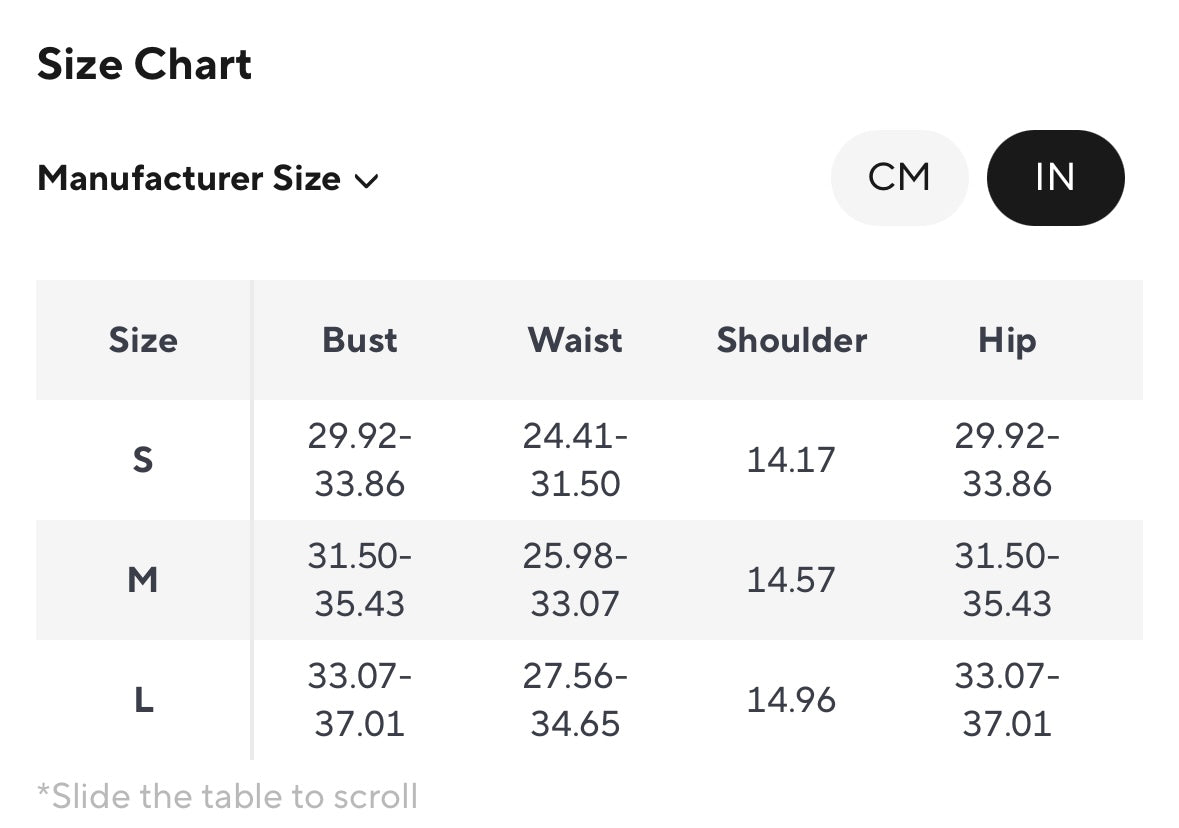Click the slide-to-scroll hint text
This screenshot has width=1179, height=828.
click(228, 797)
